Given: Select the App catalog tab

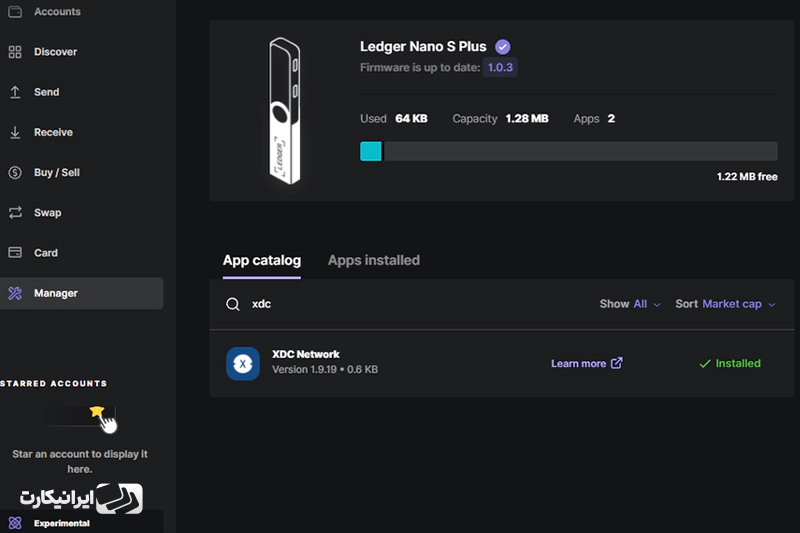Looking at the screenshot, I should (x=262, y=261).
